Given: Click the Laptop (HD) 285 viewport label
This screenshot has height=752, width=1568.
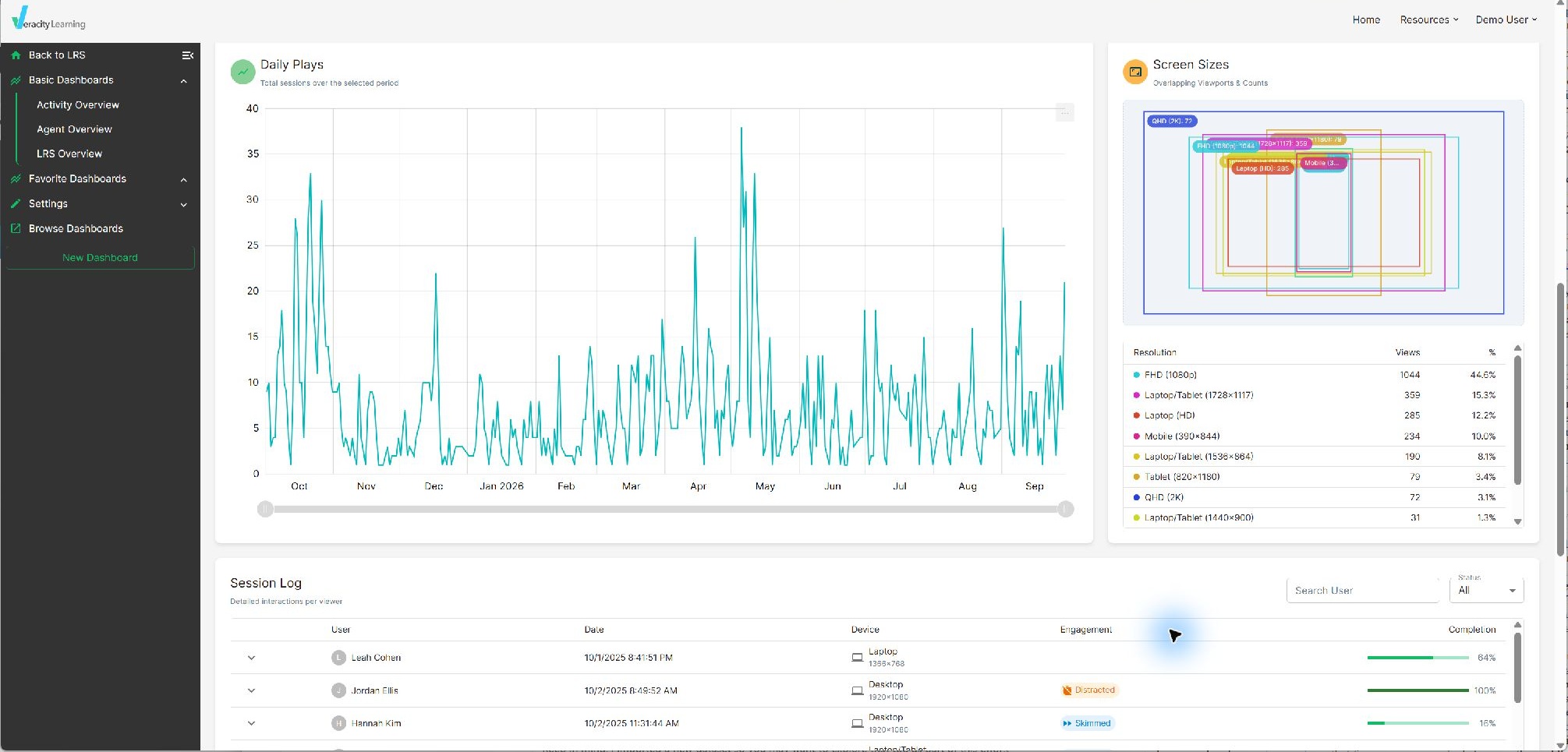Looking at the screenshot, I should [x=1262, y=168].
